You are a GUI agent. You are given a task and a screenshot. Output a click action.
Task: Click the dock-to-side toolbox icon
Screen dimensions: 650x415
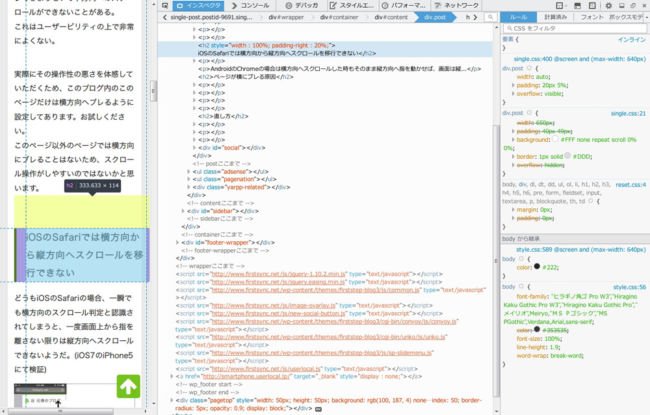pyautogui.click(x=621, y=5)
